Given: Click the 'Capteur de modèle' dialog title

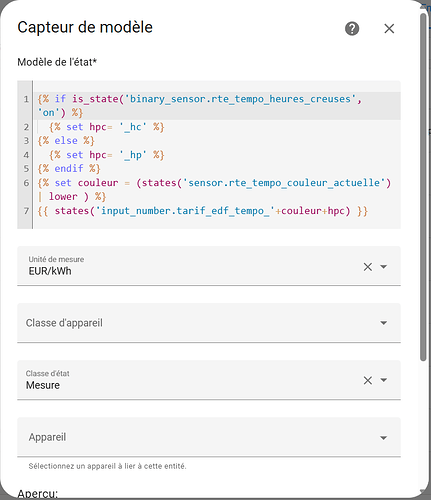Looking at the screenshot, I should point(85,27).
